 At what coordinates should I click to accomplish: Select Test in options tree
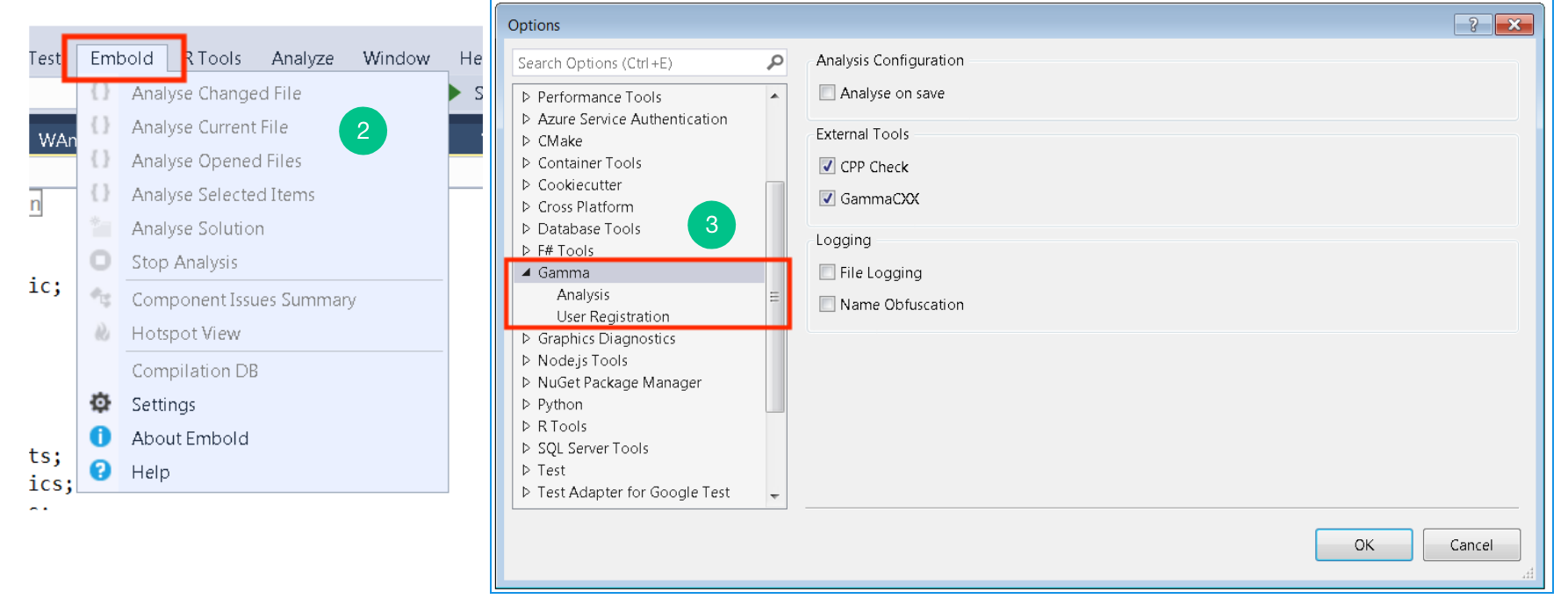click(551, 470)
